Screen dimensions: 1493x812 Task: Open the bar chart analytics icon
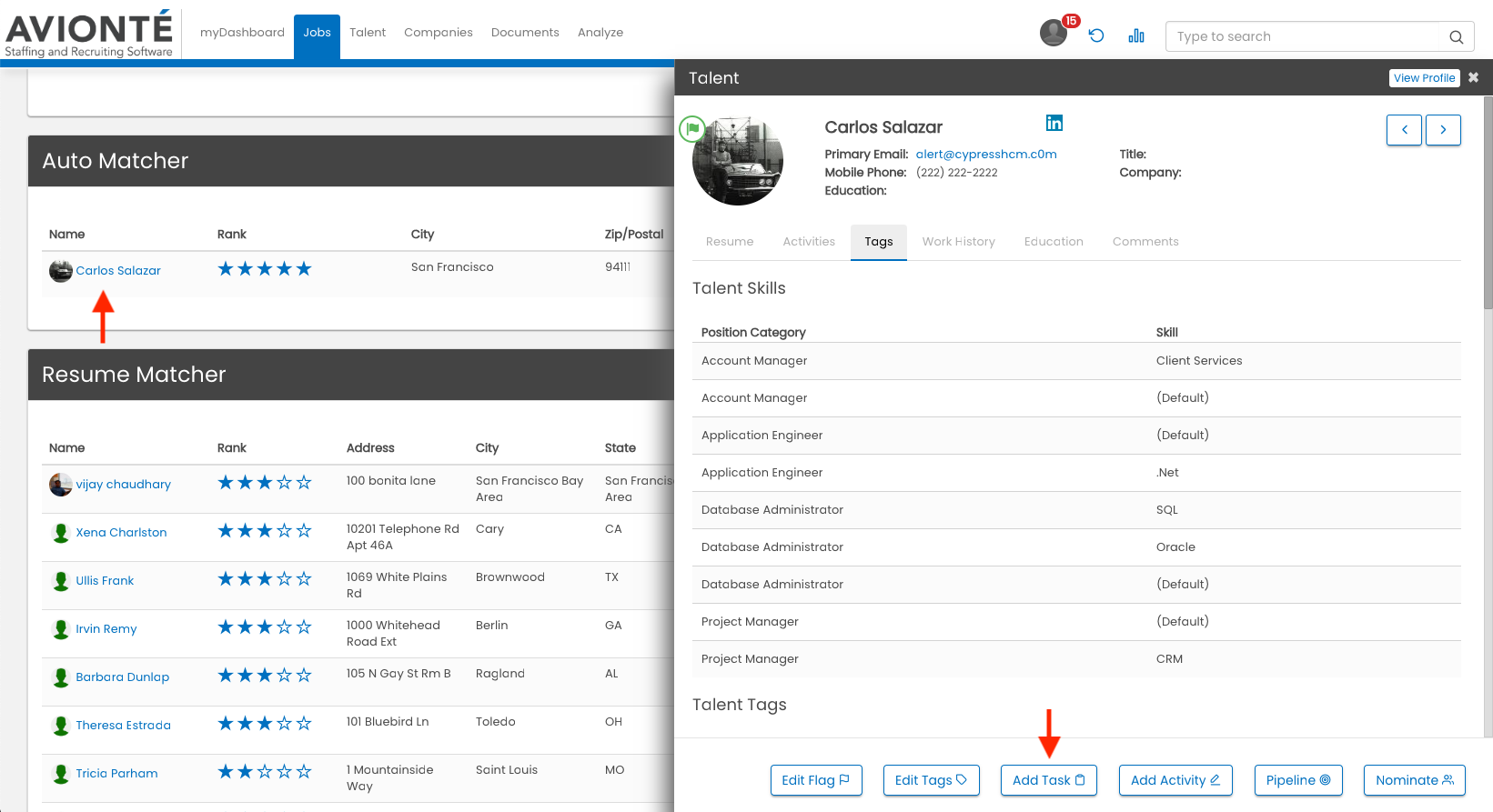(x=1136, y=35)
